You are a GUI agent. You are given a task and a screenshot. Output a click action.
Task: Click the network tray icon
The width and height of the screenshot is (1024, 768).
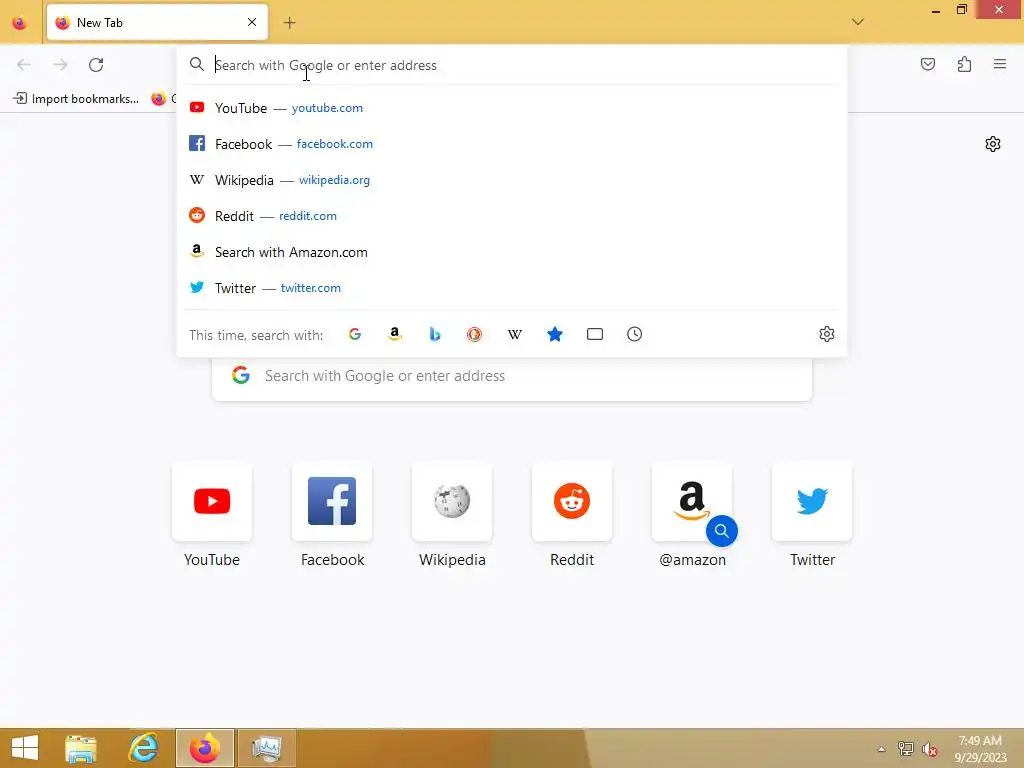906,749
